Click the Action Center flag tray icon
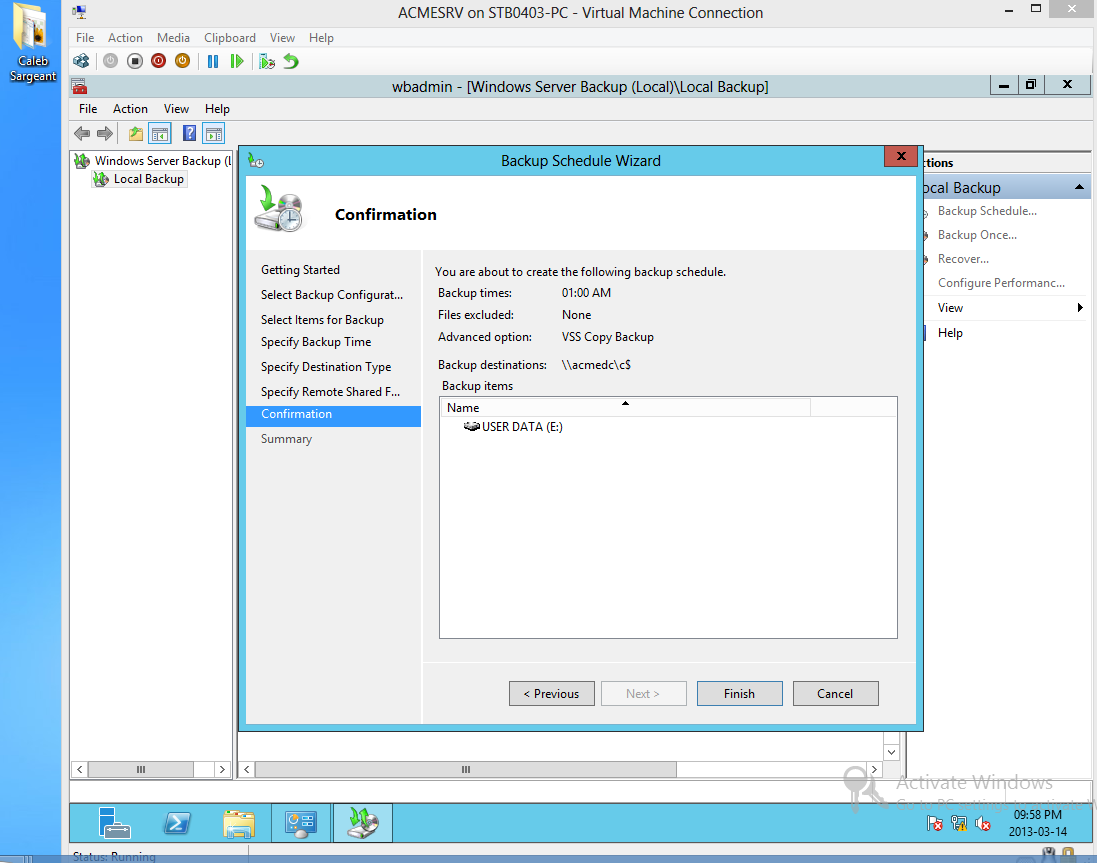This screenshot has height=863, width=1097. (x=935, y=824)
